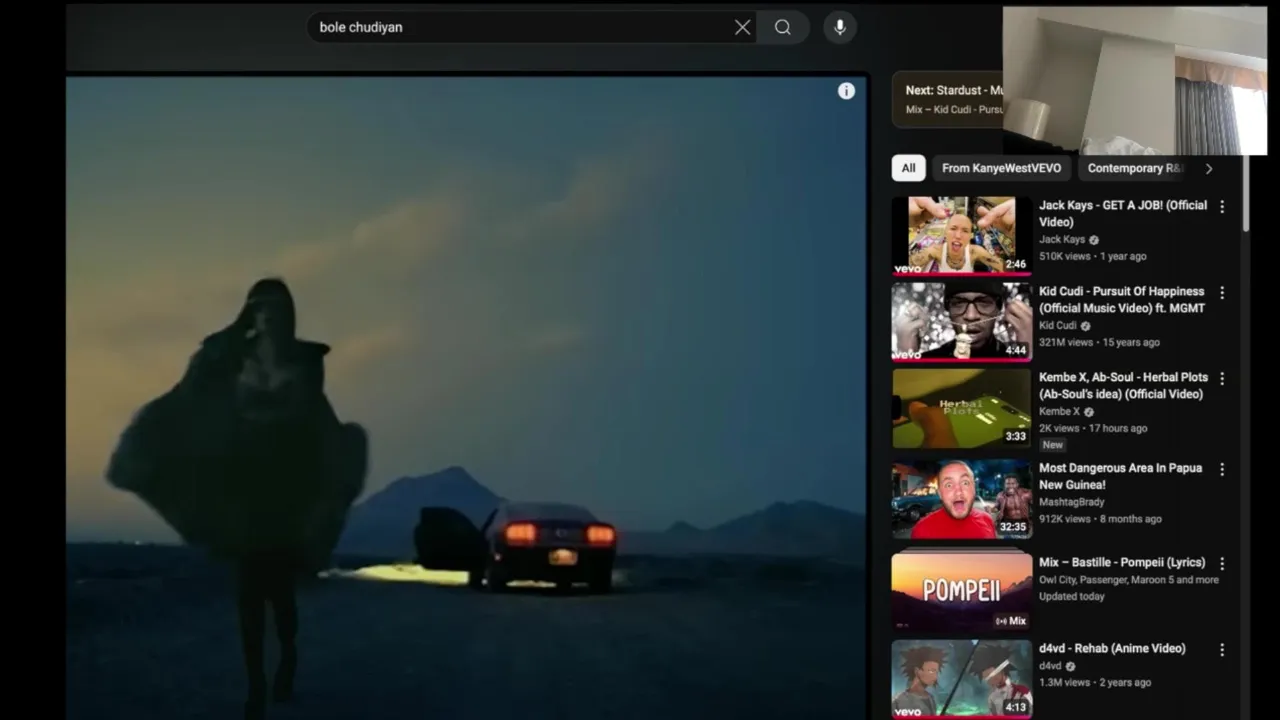This screenshot has height=720, width=1280.
Task: Open Kid Cudi Pursuit Of Happiness thumbnail
Action: click(961, 321)
